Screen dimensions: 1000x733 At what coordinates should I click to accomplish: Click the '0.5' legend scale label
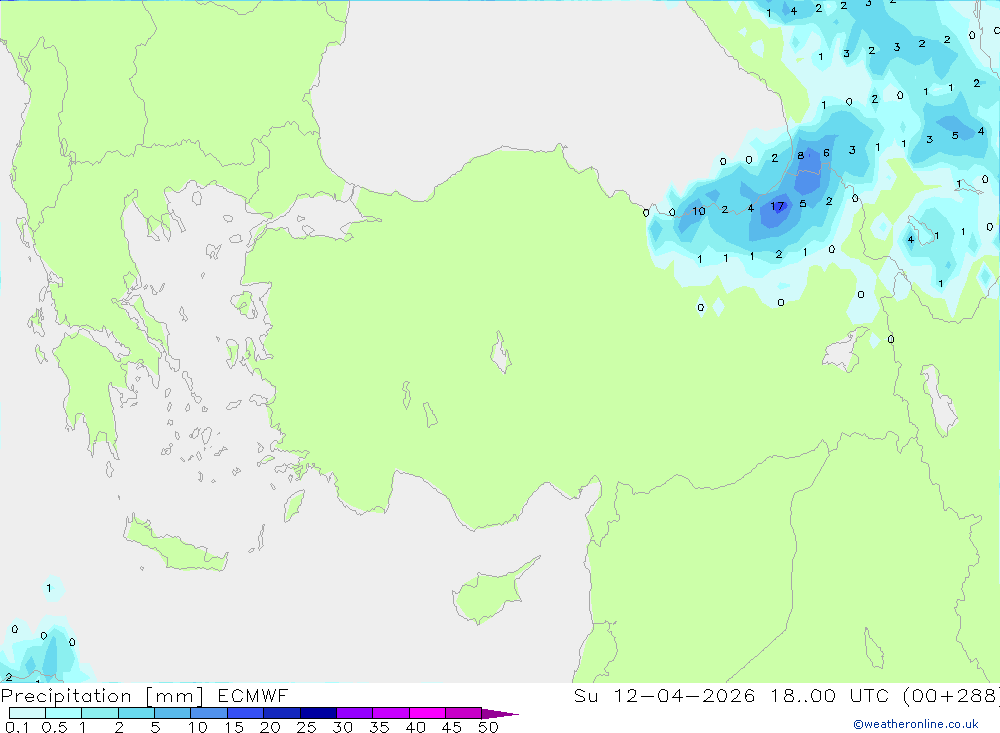tap(54, 727)
